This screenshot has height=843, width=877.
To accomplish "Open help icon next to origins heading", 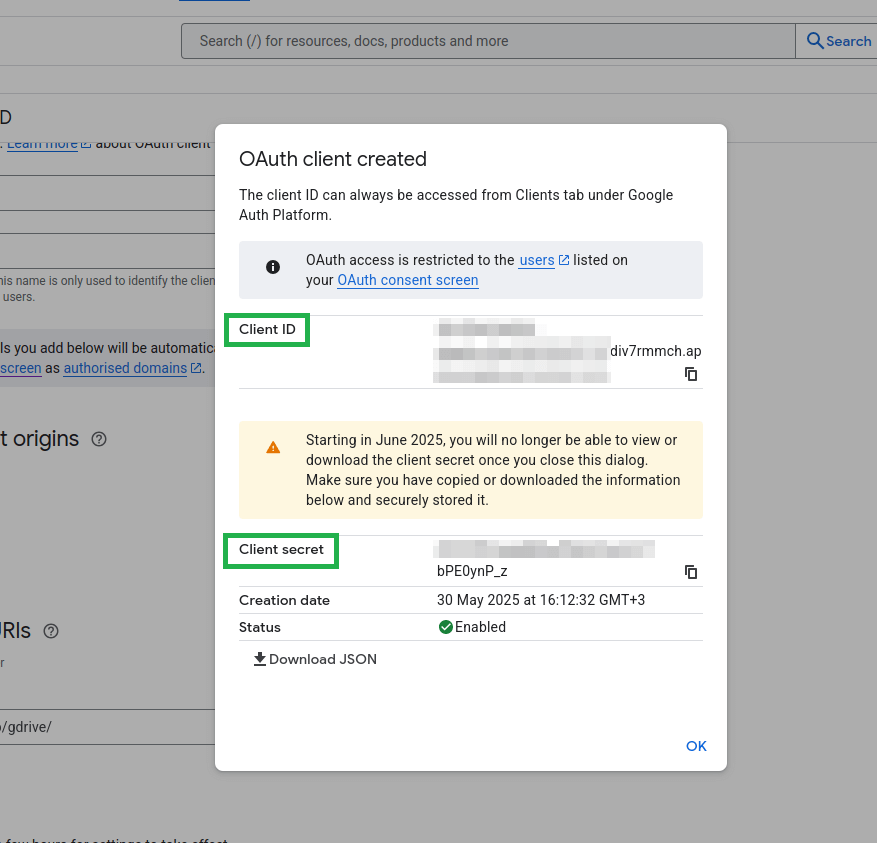I will click(99, 439).
